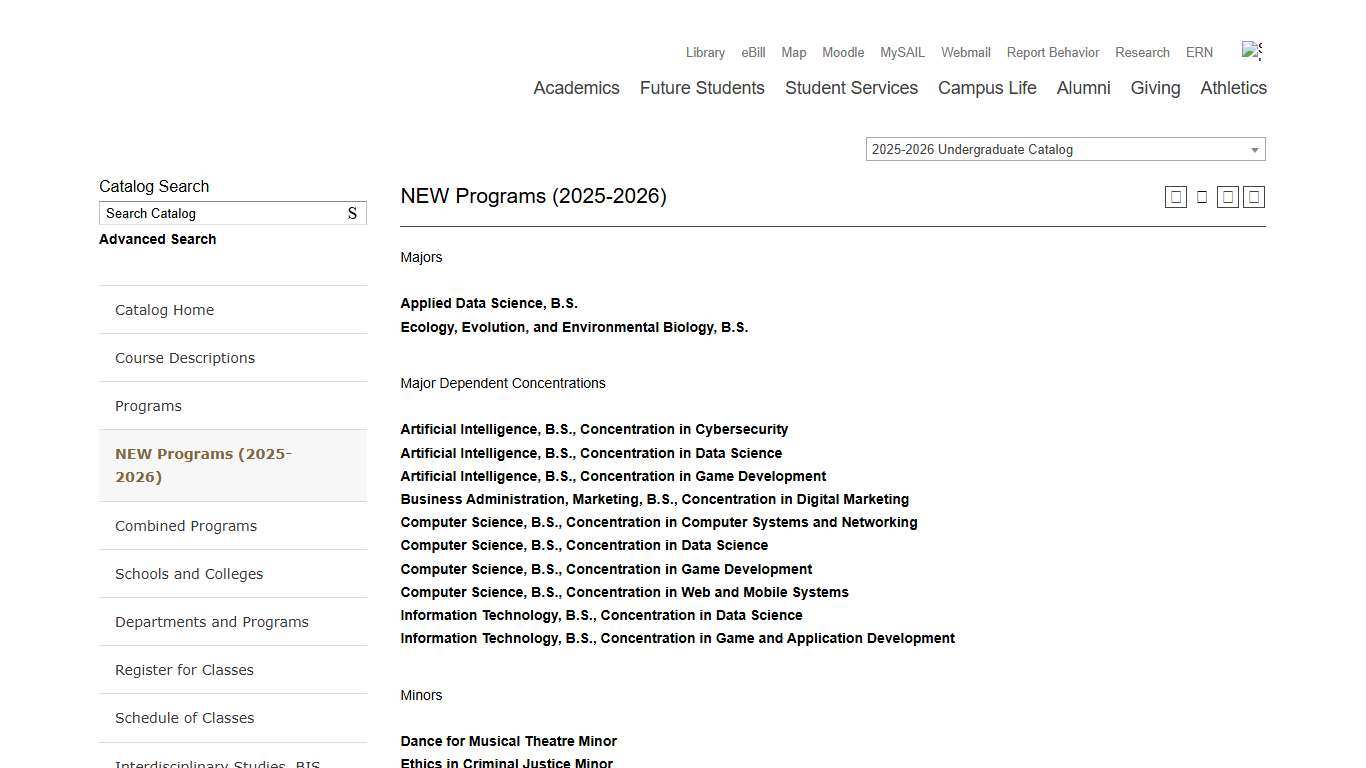View the Dance for Musical Theatre Minor
This screenshot has width=1366, height=768.
pos(508,741)
